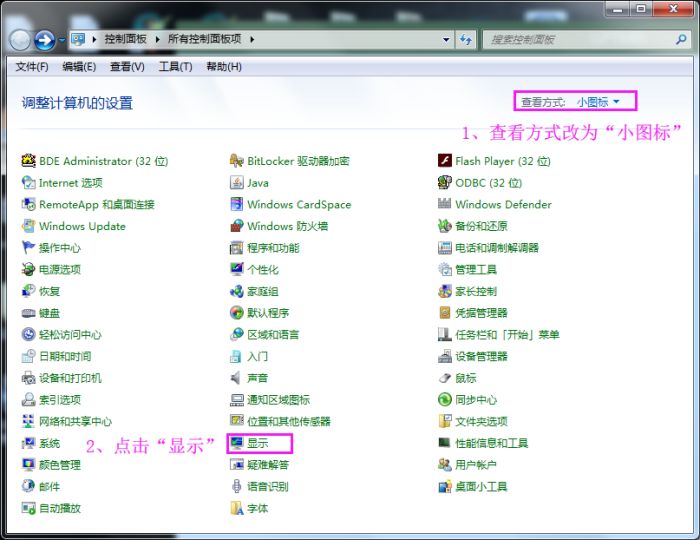The image size is (700, 540).
Task: Open the Flash Player icon
Action: (446, 161)
